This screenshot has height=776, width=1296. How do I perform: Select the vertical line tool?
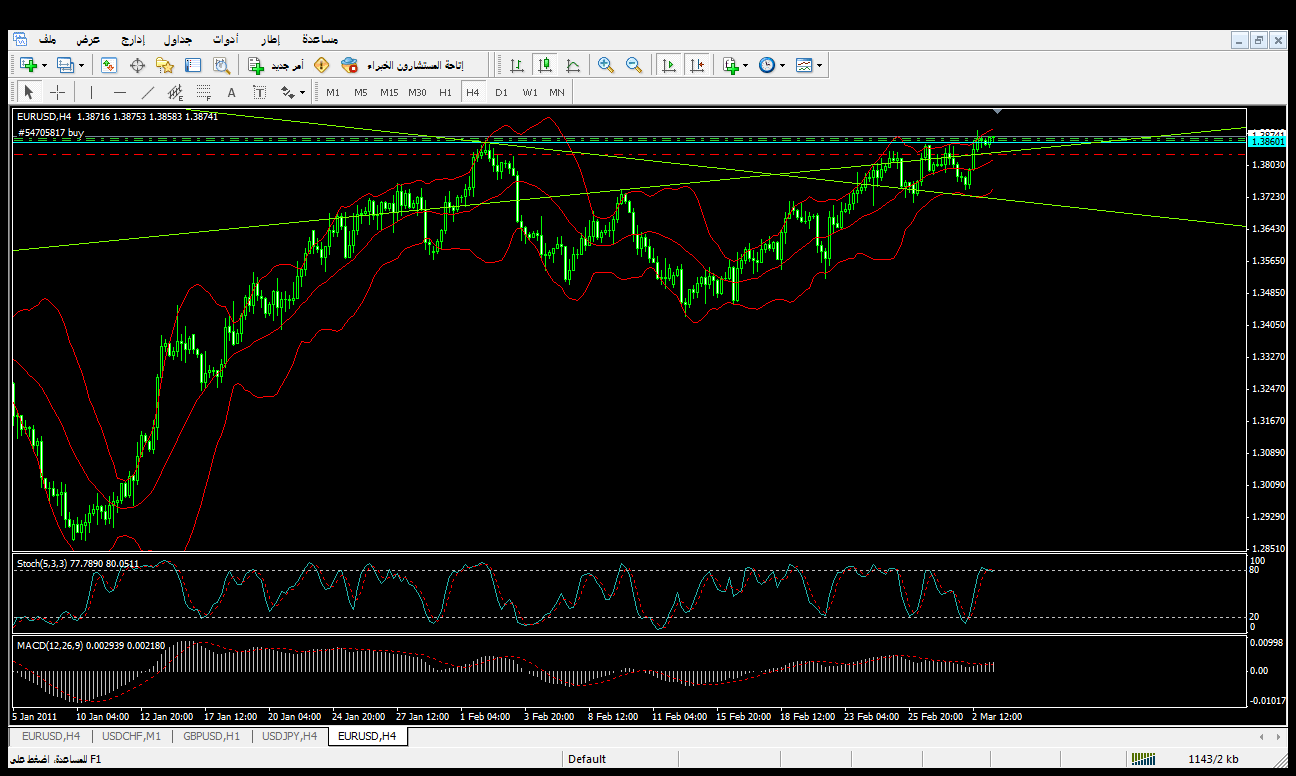pyautogui.click(x=91, y=92)
